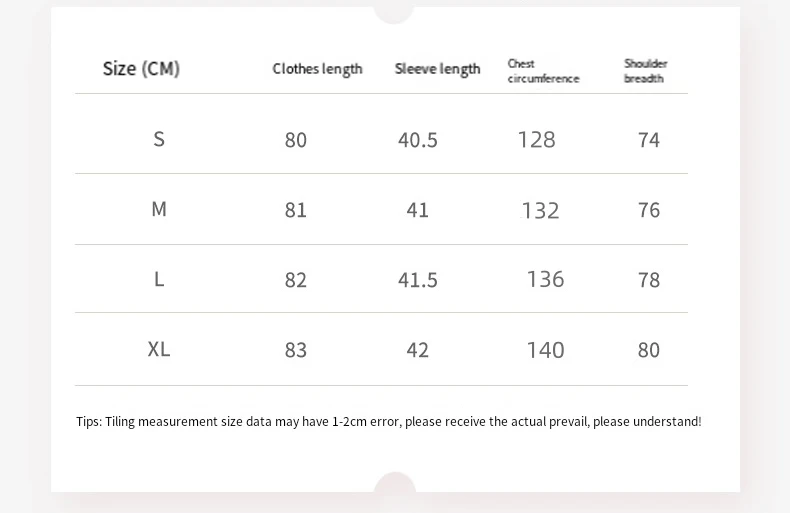Image resolution: width=790 pixels, height=513 pixels.
Task: Click the chest value 136 for L
Action: coord(545,279)
